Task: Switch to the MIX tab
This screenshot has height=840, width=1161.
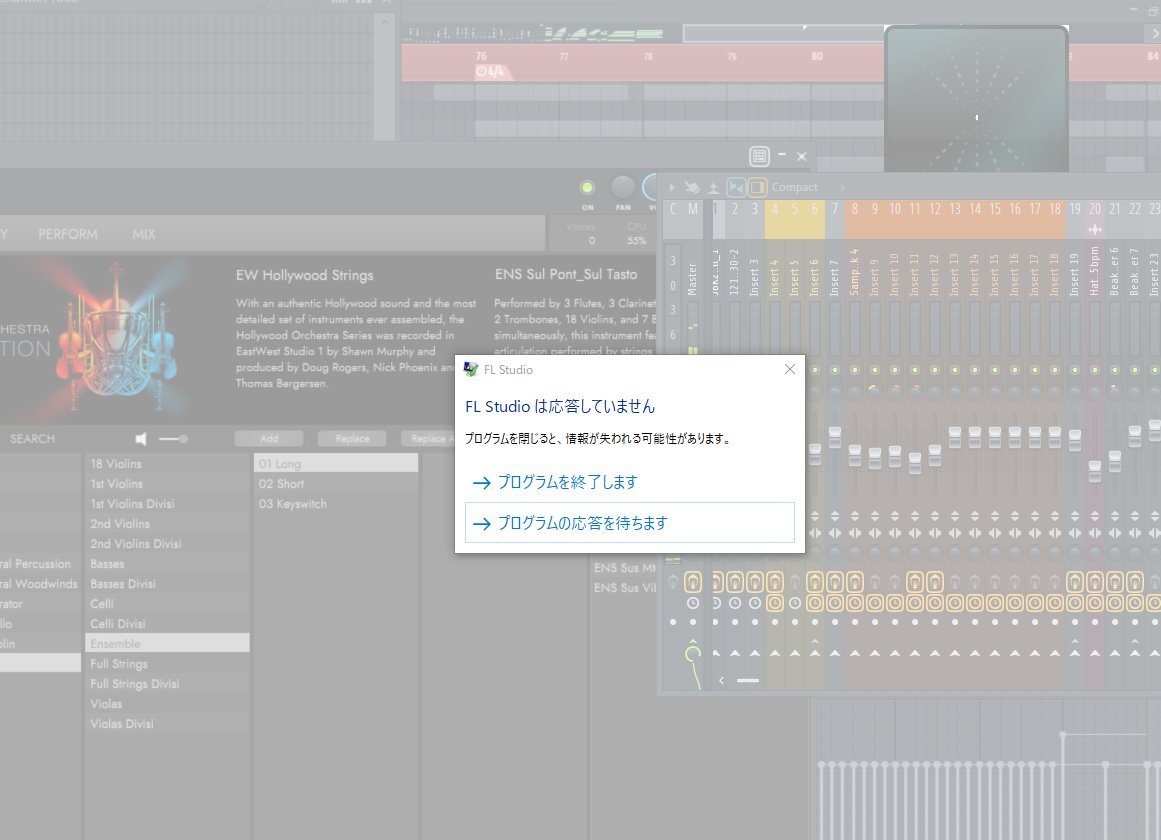Action: pos(144,234)
